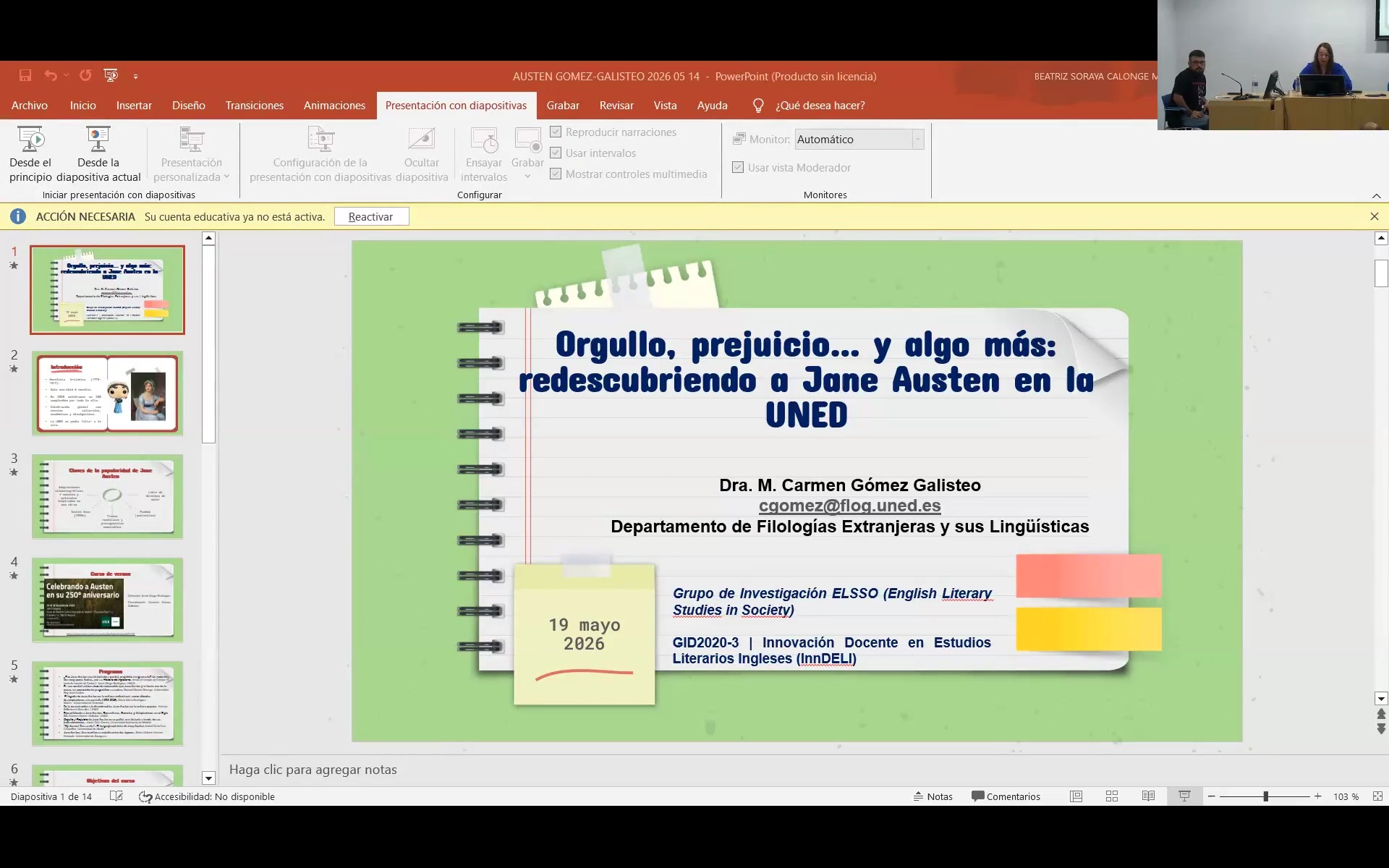Viewport: 1389px width, 868px height.
Task: Open the Archivo tab
Action: [x=30, y=106]
